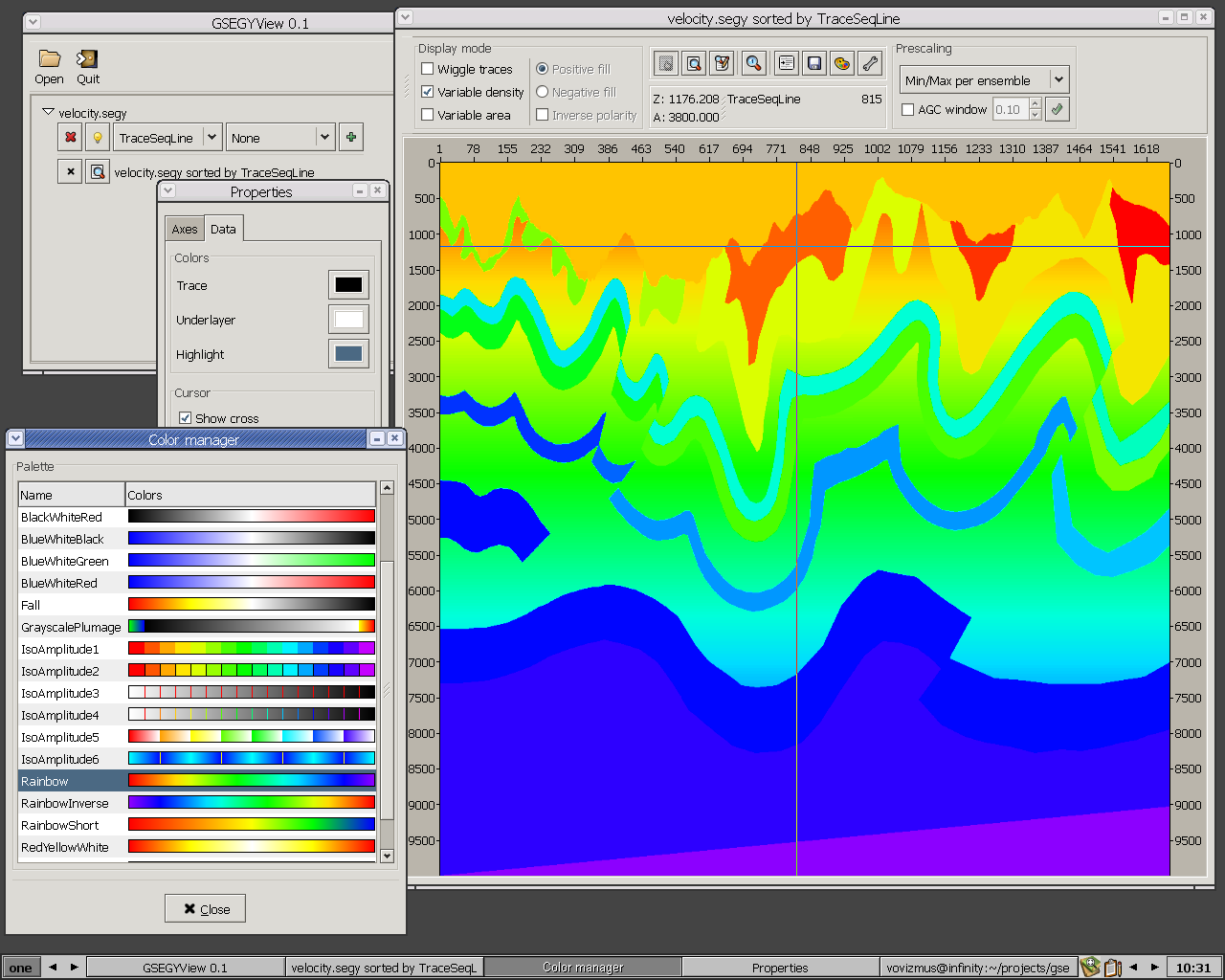Click the Name column header in the Palette list
This screenshot has width=1225, height=980.
click(72, 494)
